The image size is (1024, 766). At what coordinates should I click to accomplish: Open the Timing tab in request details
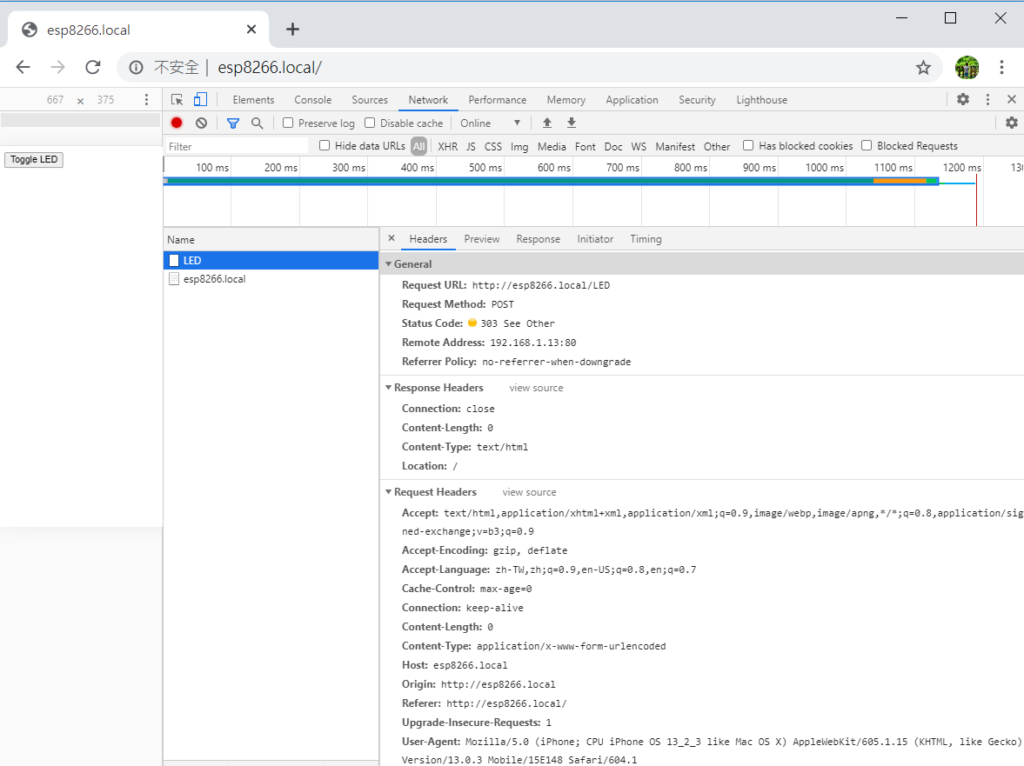[645, 239]
